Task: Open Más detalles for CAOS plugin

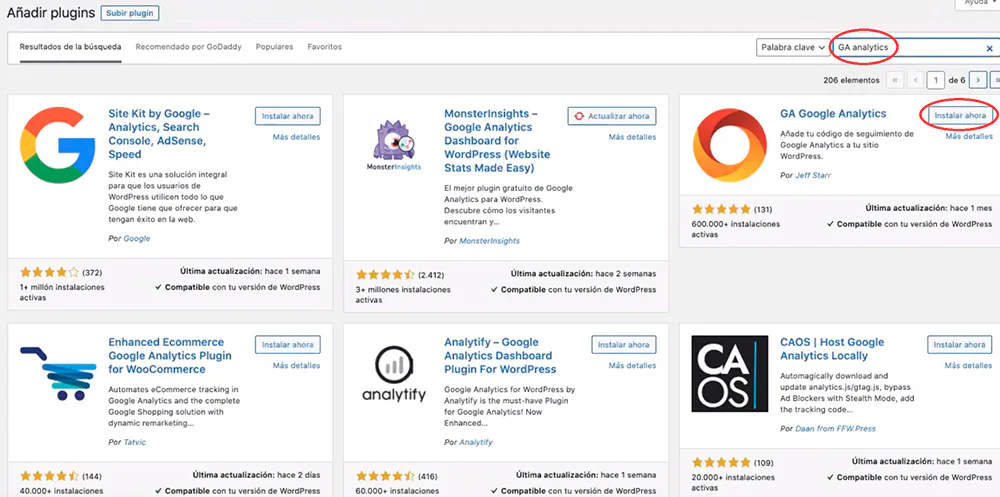Action: [969, 366]
